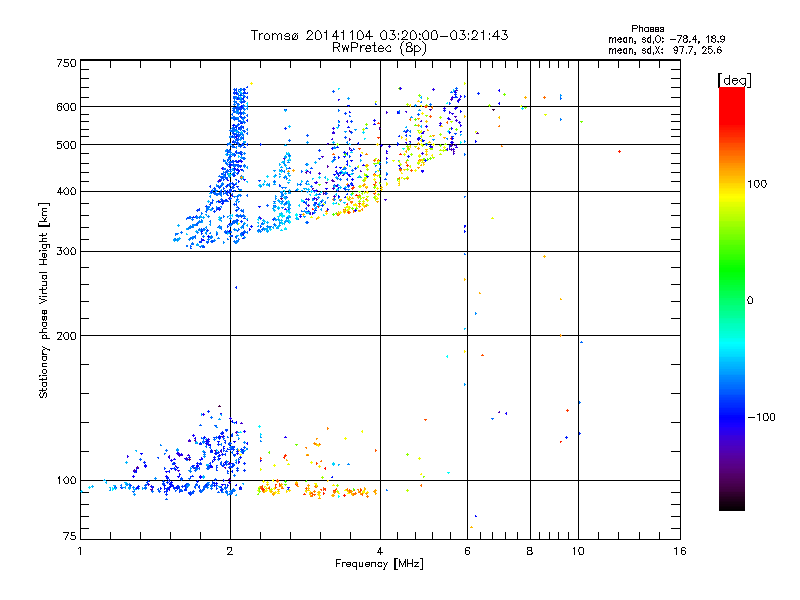
Task: Click the '100' label beside the color bar
Action: click(757, 184)
